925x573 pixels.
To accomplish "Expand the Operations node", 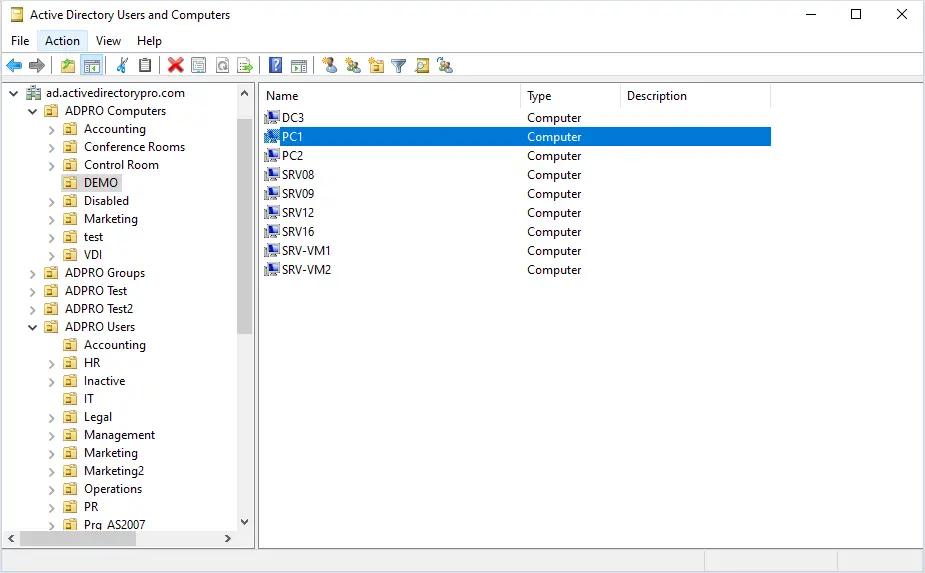I will click(51, 489).
